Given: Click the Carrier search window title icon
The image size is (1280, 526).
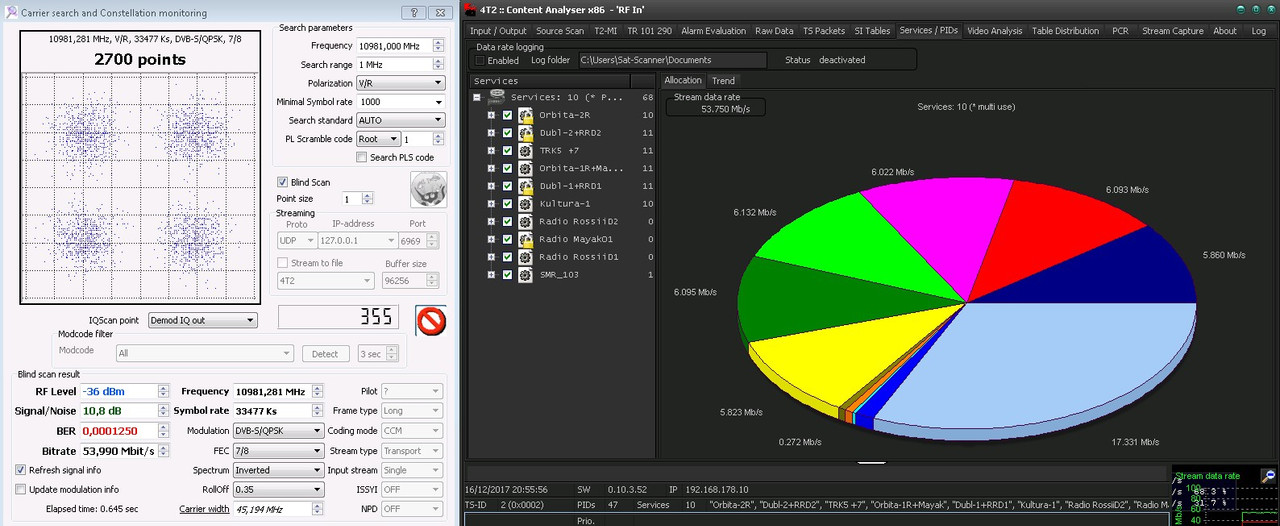Looking at the screenshot, I should coord(11,13).
